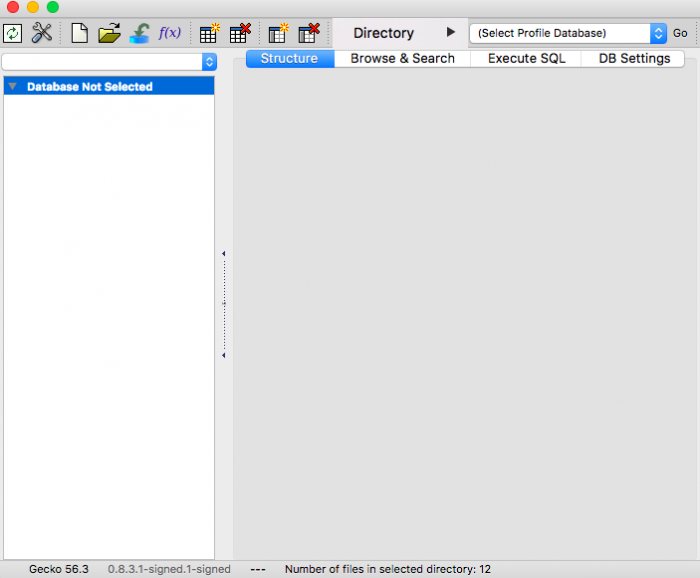Click the arrow next to Directory
The width and height of the screenshot is (700, 578).
coord(450,32)
